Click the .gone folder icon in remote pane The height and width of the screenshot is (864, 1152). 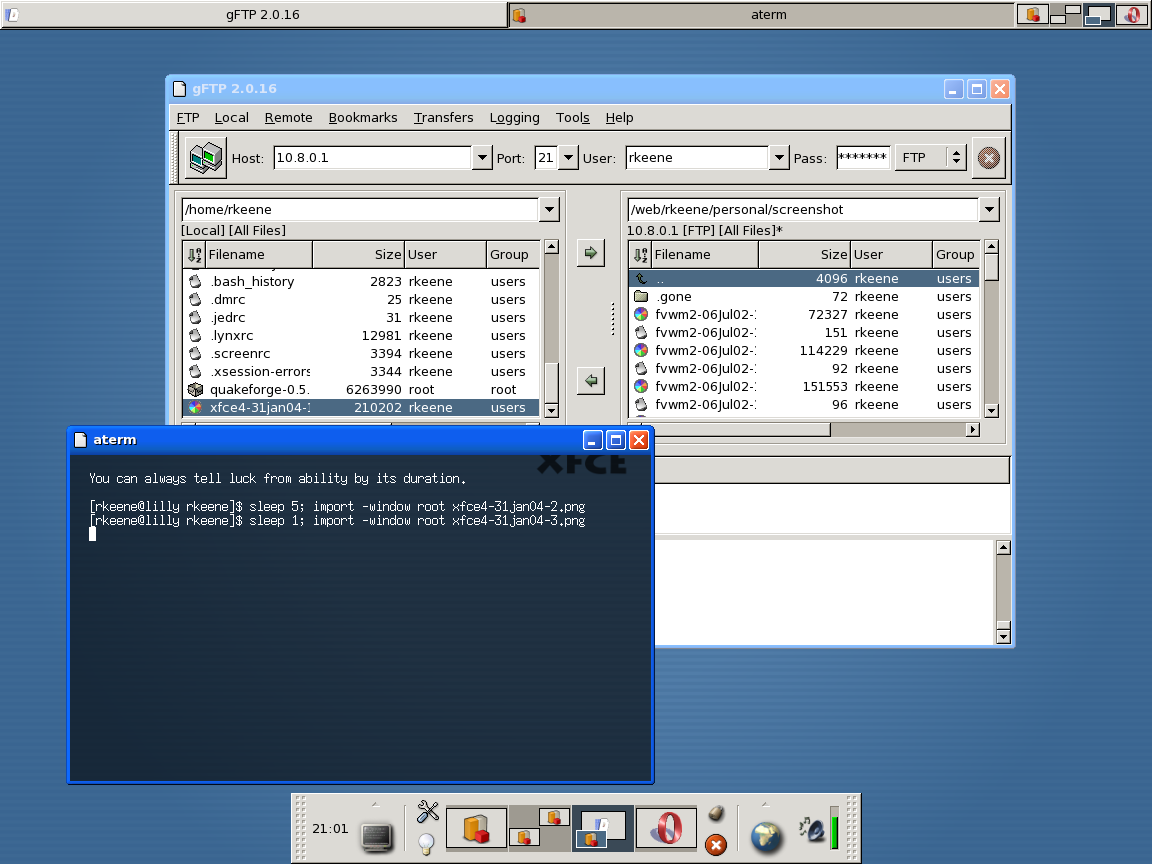641,296
